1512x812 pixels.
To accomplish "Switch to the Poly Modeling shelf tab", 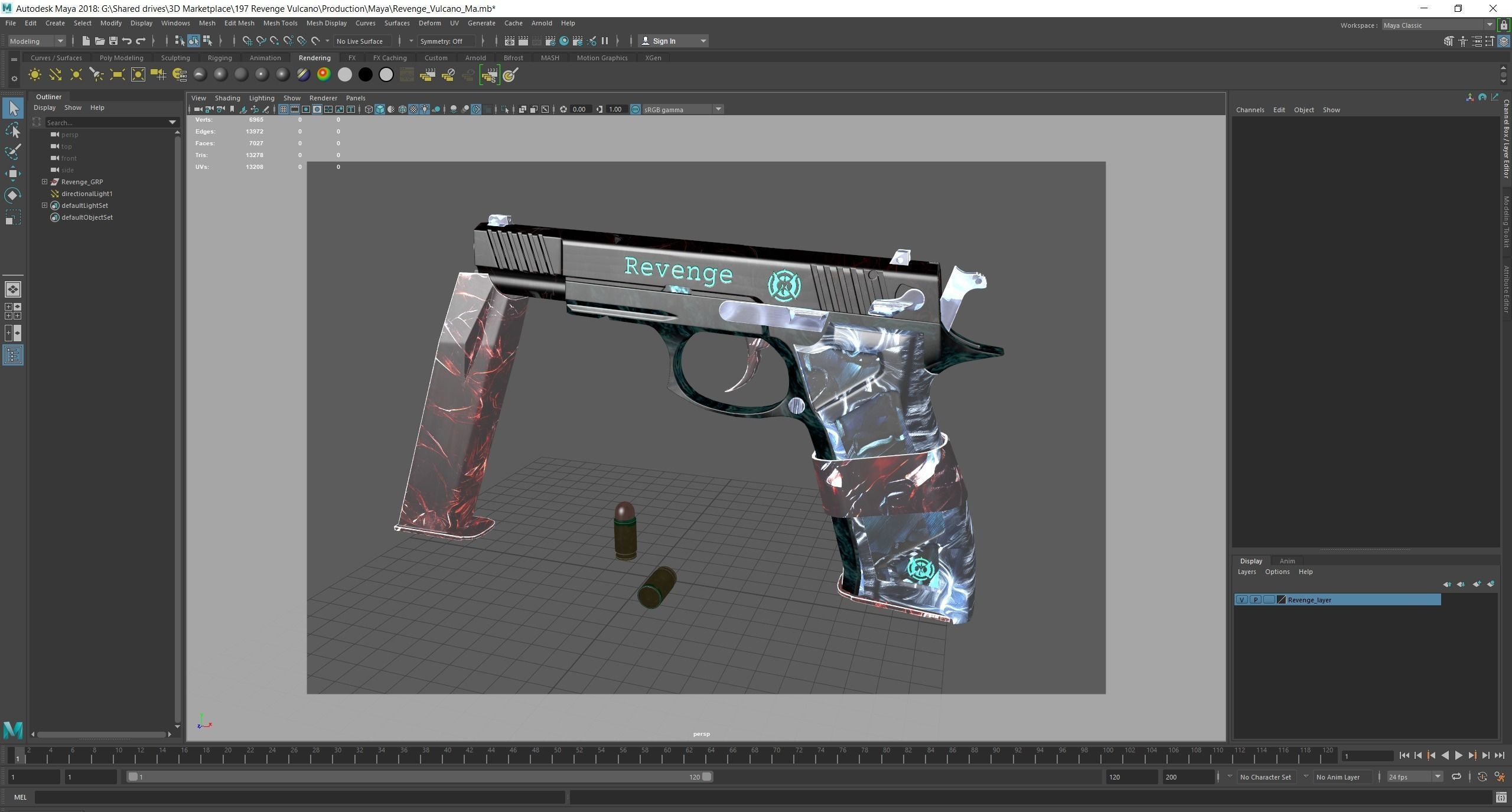I will [121, 58].
